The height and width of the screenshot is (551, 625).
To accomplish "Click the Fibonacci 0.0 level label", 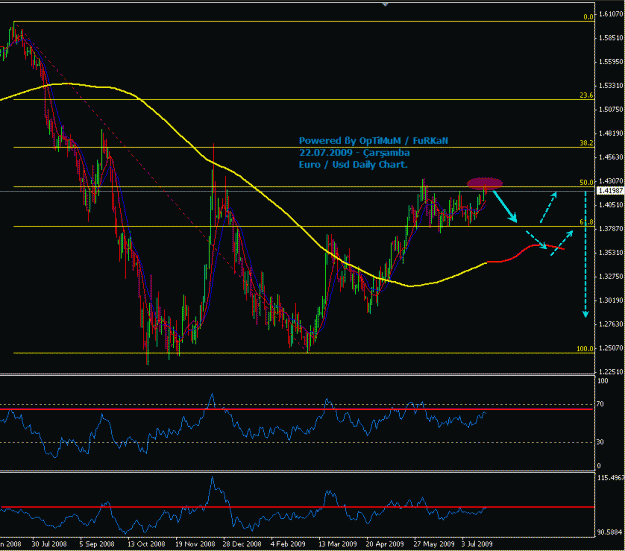I will [588, 17].
